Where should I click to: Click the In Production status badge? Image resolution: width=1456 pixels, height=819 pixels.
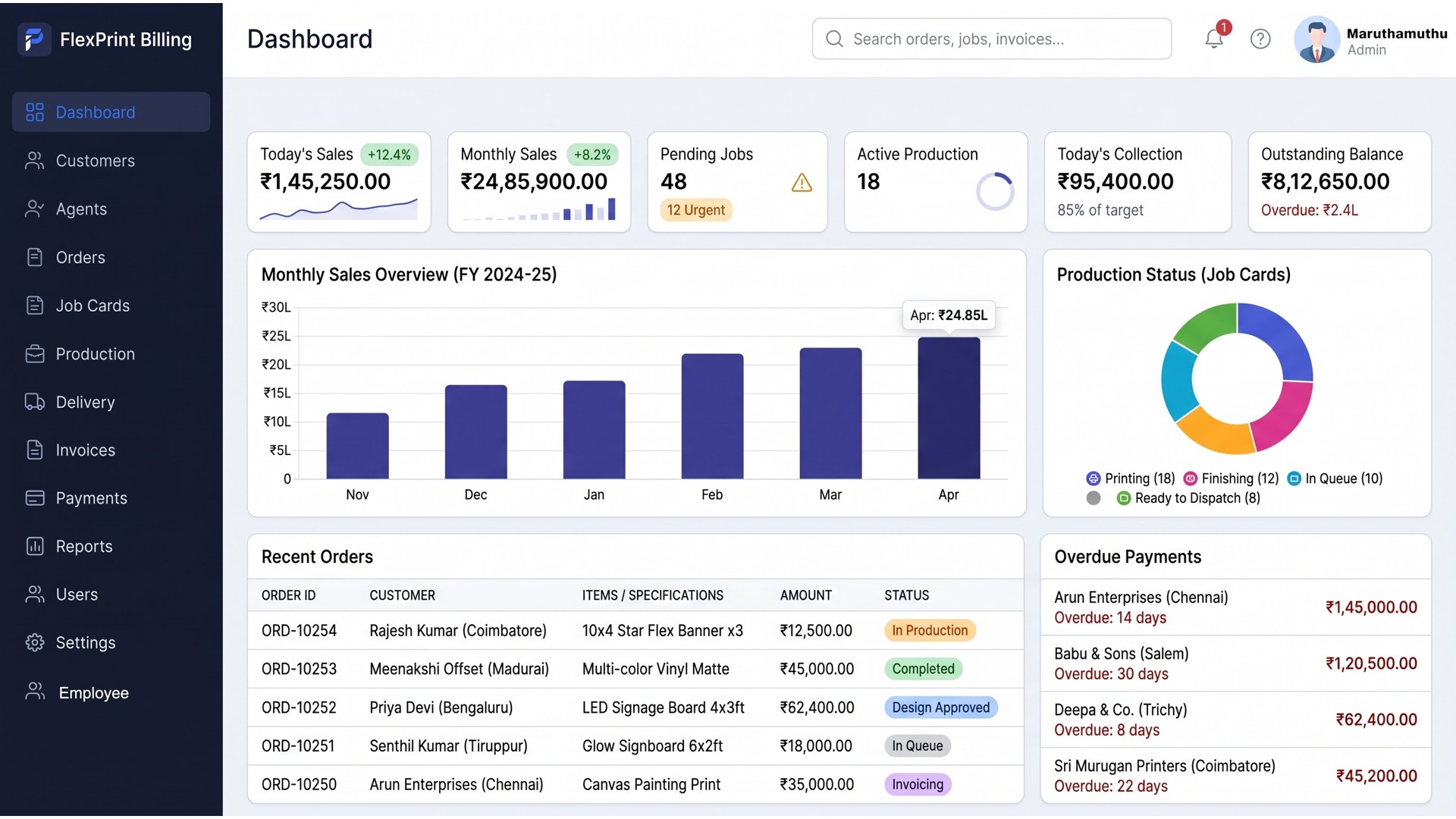[930, 630]
